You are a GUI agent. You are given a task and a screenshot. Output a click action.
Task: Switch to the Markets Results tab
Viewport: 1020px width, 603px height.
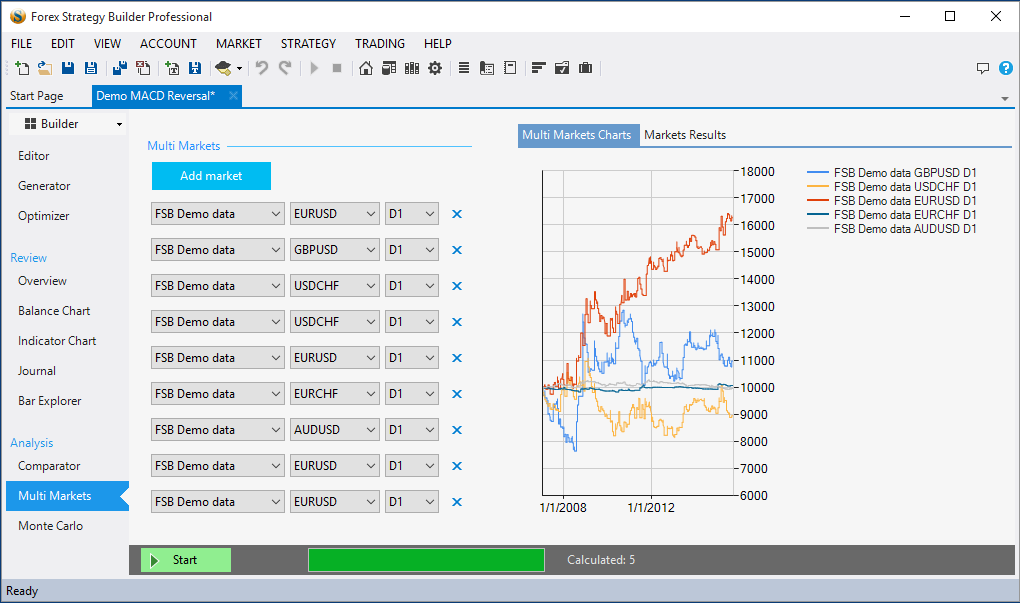point(685,135)
